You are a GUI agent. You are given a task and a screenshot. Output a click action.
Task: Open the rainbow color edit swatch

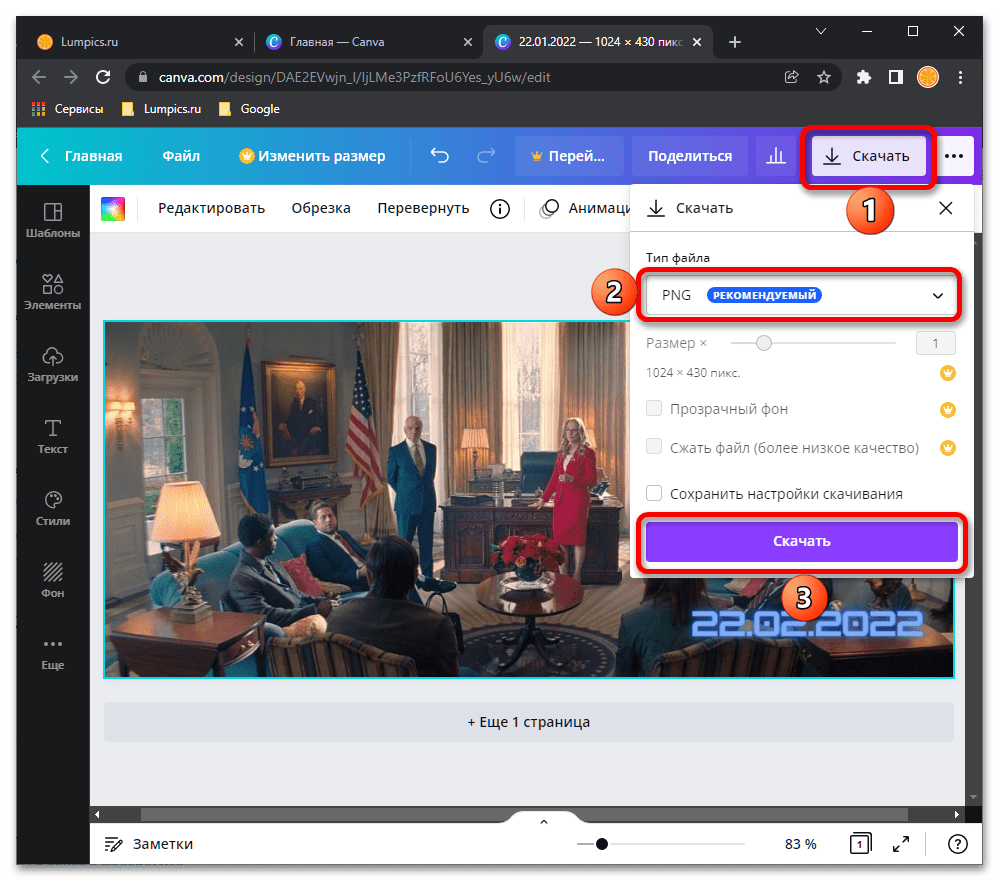point(113,208)
